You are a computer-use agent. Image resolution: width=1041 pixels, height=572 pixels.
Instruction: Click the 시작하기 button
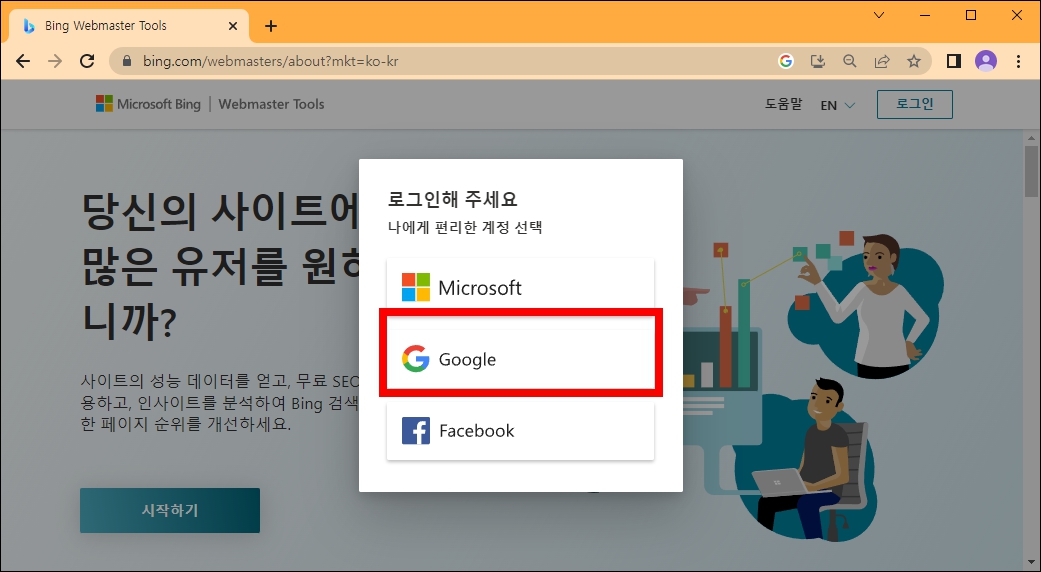[170, 510]
